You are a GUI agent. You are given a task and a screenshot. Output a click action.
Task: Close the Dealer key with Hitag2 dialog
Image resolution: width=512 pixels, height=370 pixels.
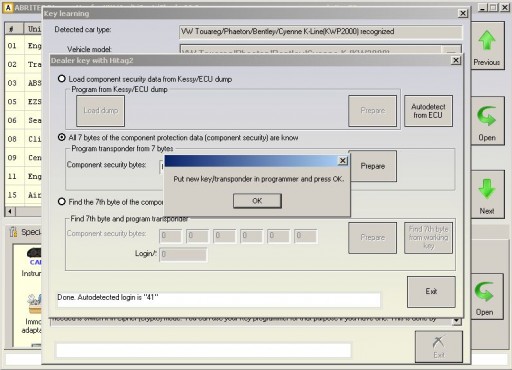(456, 60)
